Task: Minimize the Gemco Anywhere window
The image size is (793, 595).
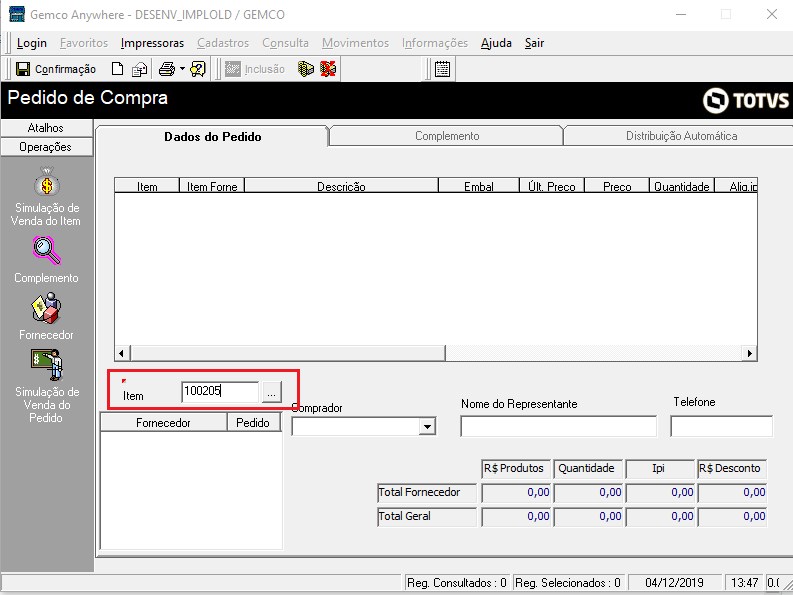Action: click(x=681, y=14)
